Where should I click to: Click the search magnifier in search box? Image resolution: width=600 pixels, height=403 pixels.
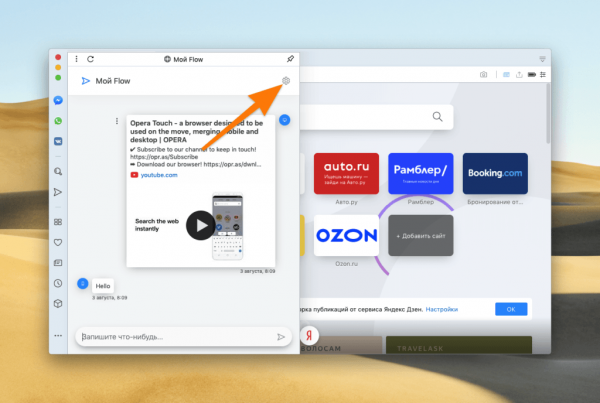click(437, 117)
